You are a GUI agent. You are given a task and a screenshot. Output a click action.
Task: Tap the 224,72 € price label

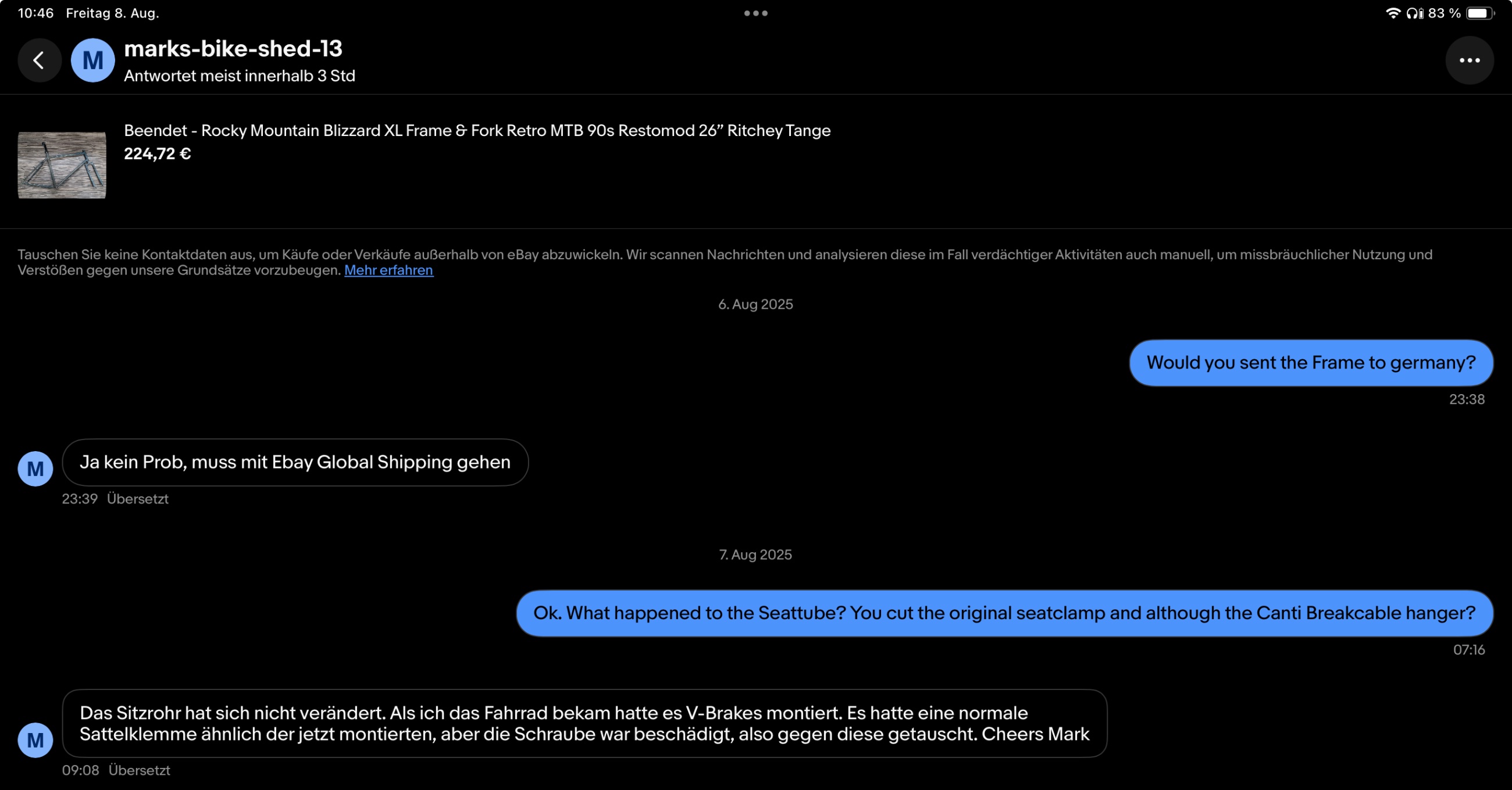click(157, 154)
